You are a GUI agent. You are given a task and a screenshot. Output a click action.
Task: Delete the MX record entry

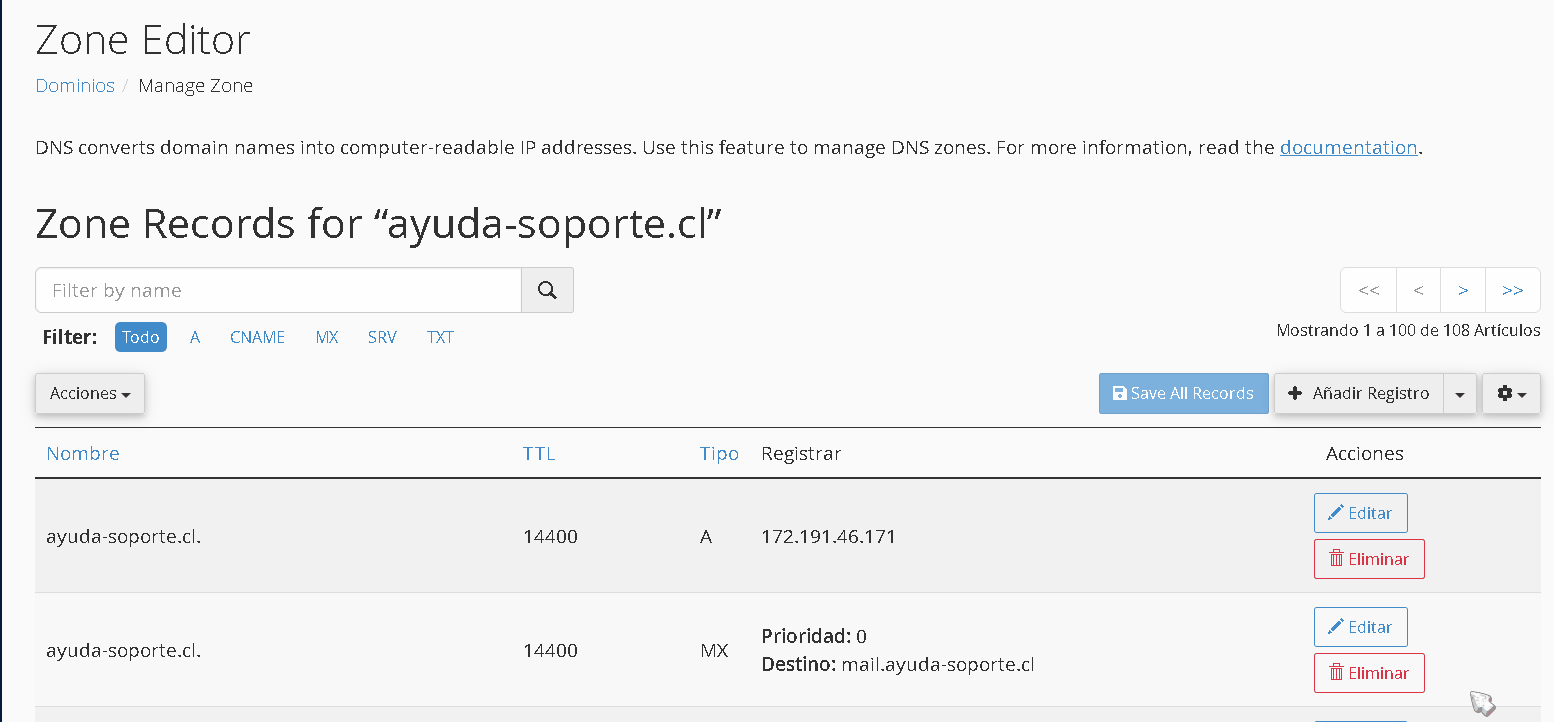coord(1369,673)
